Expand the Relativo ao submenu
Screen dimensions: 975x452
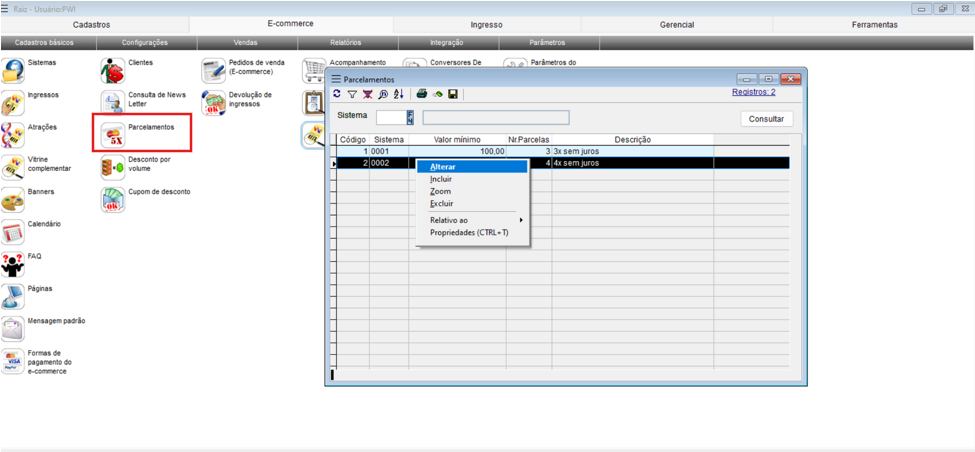point(472,220)
